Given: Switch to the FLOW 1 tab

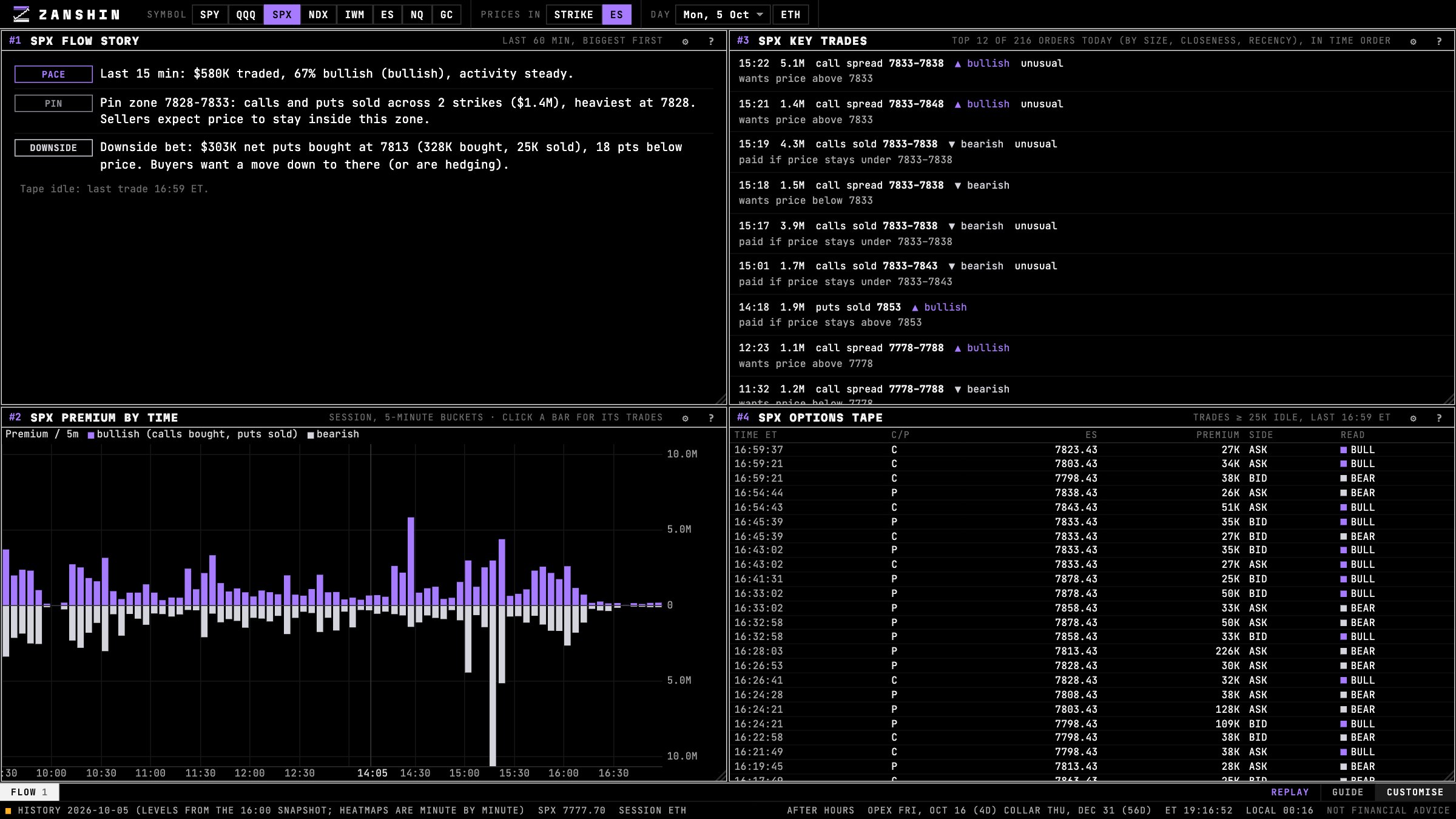Looking at the screenshot, I should pos(29,792).
